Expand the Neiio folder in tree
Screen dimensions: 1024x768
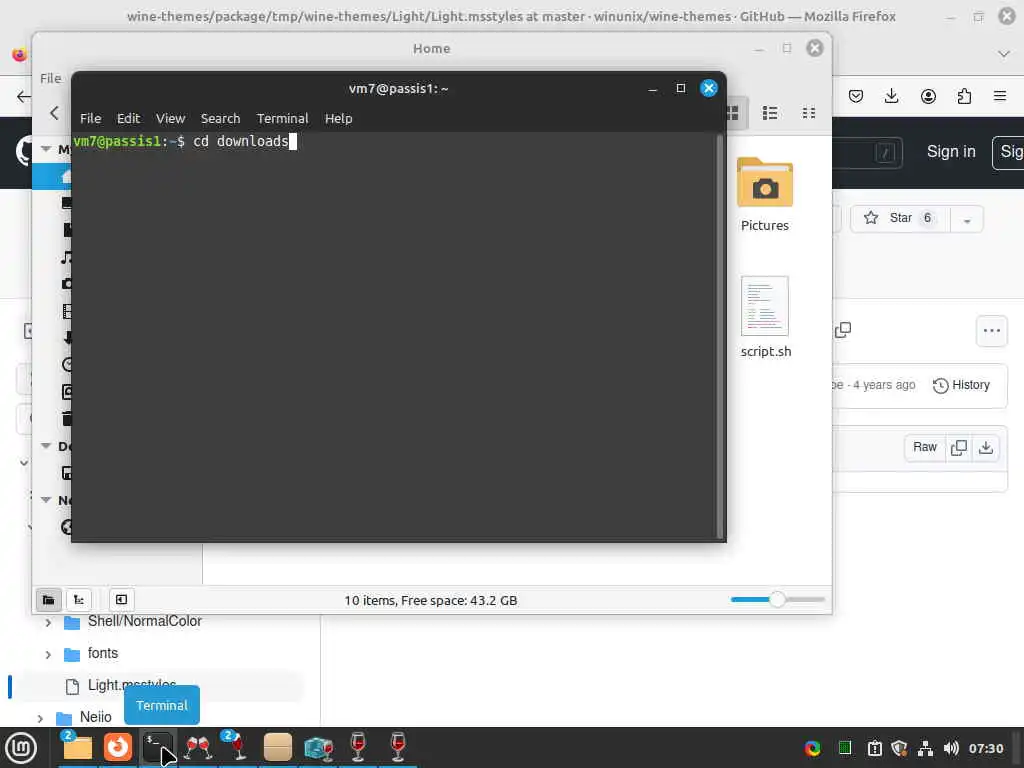click(40, 718)
